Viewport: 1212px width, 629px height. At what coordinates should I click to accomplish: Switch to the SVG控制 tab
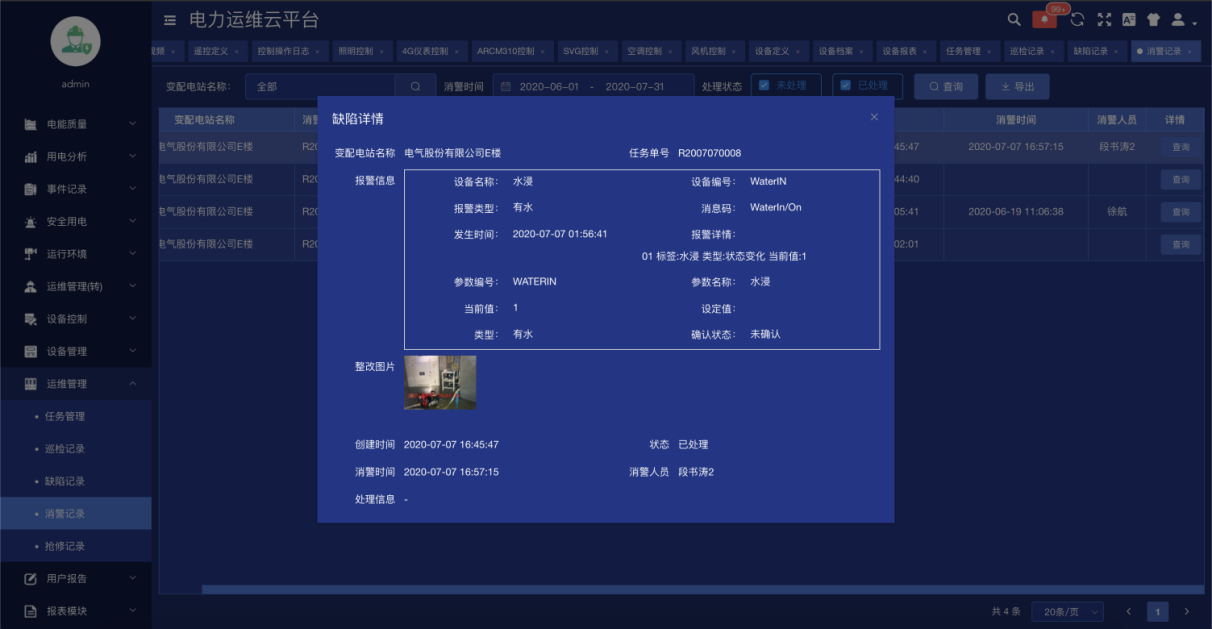[585, 51]
